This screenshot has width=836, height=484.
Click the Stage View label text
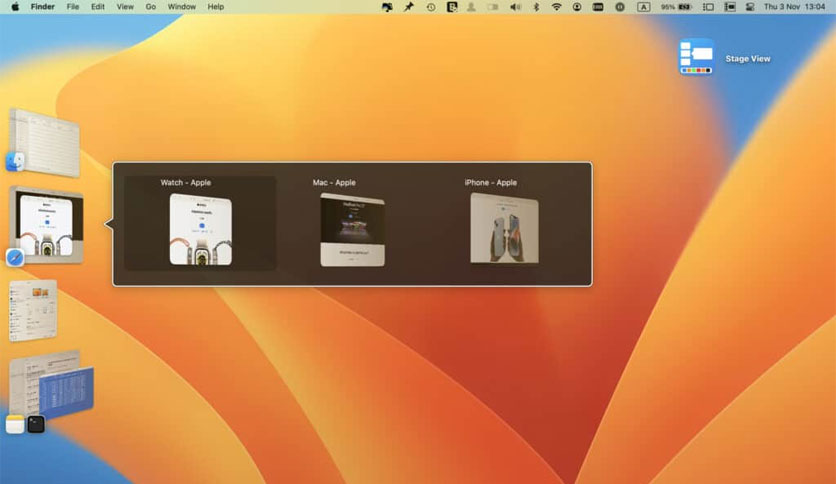(747, 59)
